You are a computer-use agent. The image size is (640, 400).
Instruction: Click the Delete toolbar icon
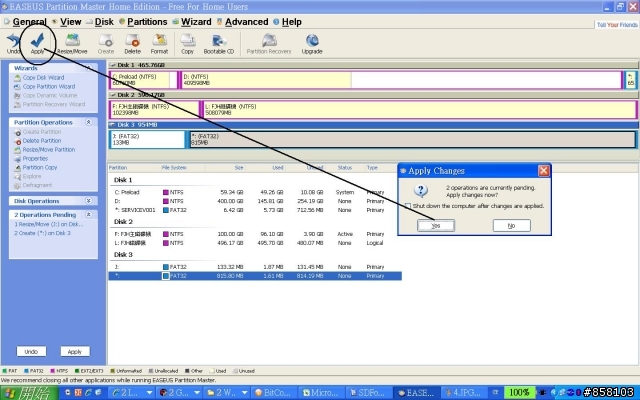[x=132, y=44]
